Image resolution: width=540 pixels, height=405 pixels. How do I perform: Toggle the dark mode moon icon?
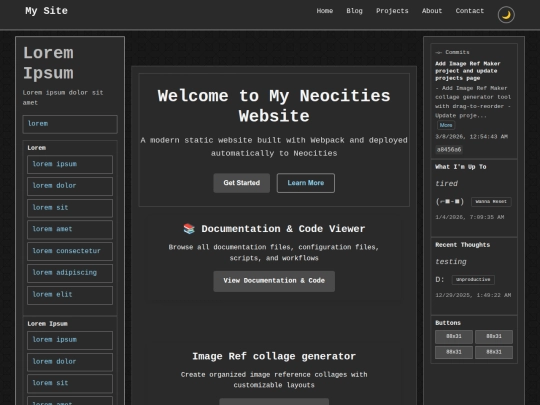tap(506, 15)
